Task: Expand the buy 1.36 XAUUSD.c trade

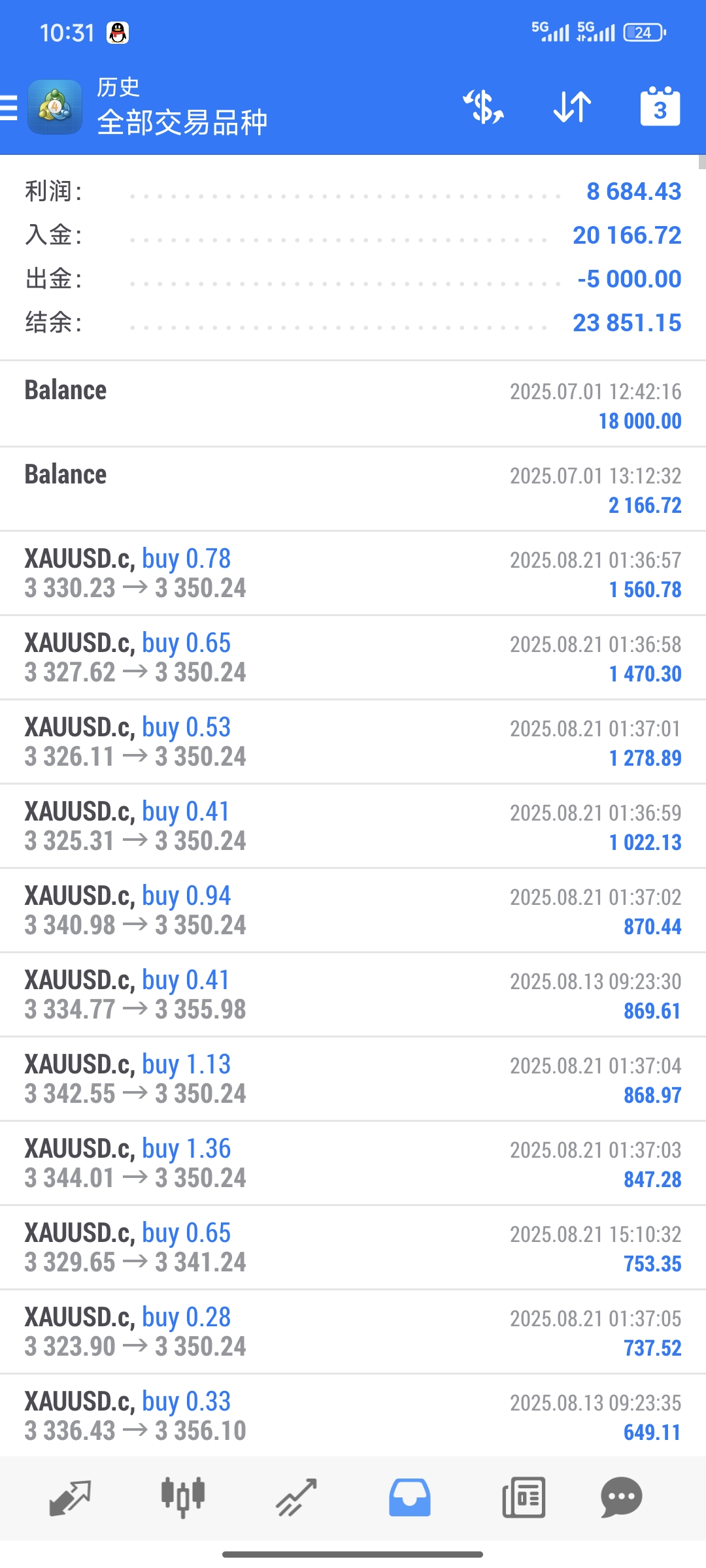Action: pyautogui.click(x=353, y=1164)
